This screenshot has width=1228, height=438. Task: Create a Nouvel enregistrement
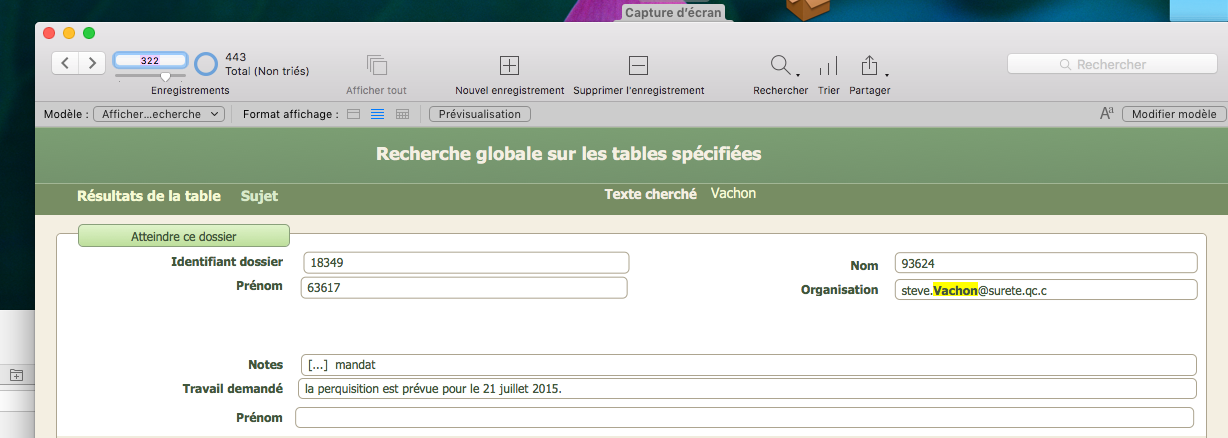click(x=509, y=65)
